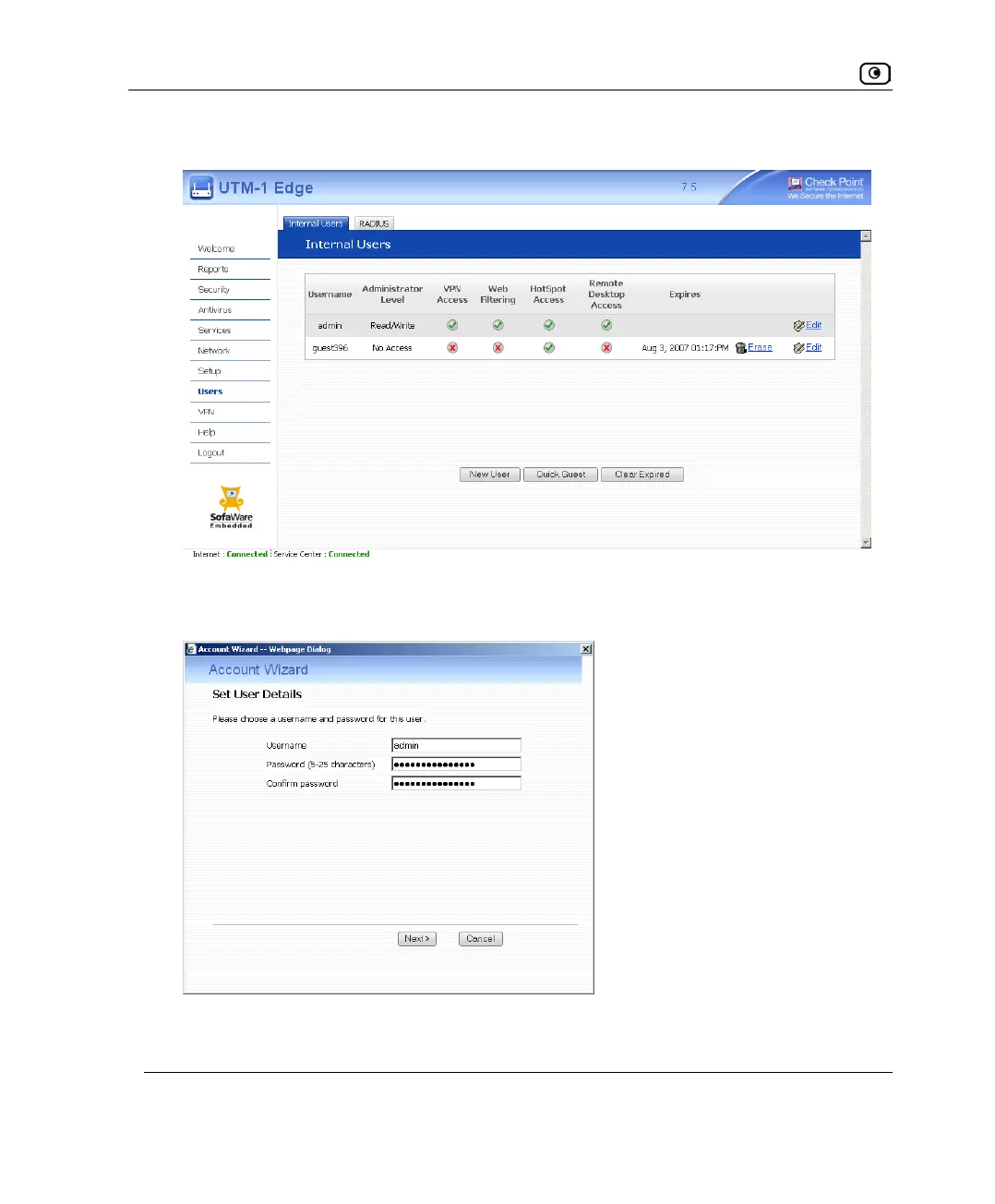Click guest396's Web Filtering red X icon
Image resolution: width=995 pixels, height=1204 pixels.
point(497,348)
